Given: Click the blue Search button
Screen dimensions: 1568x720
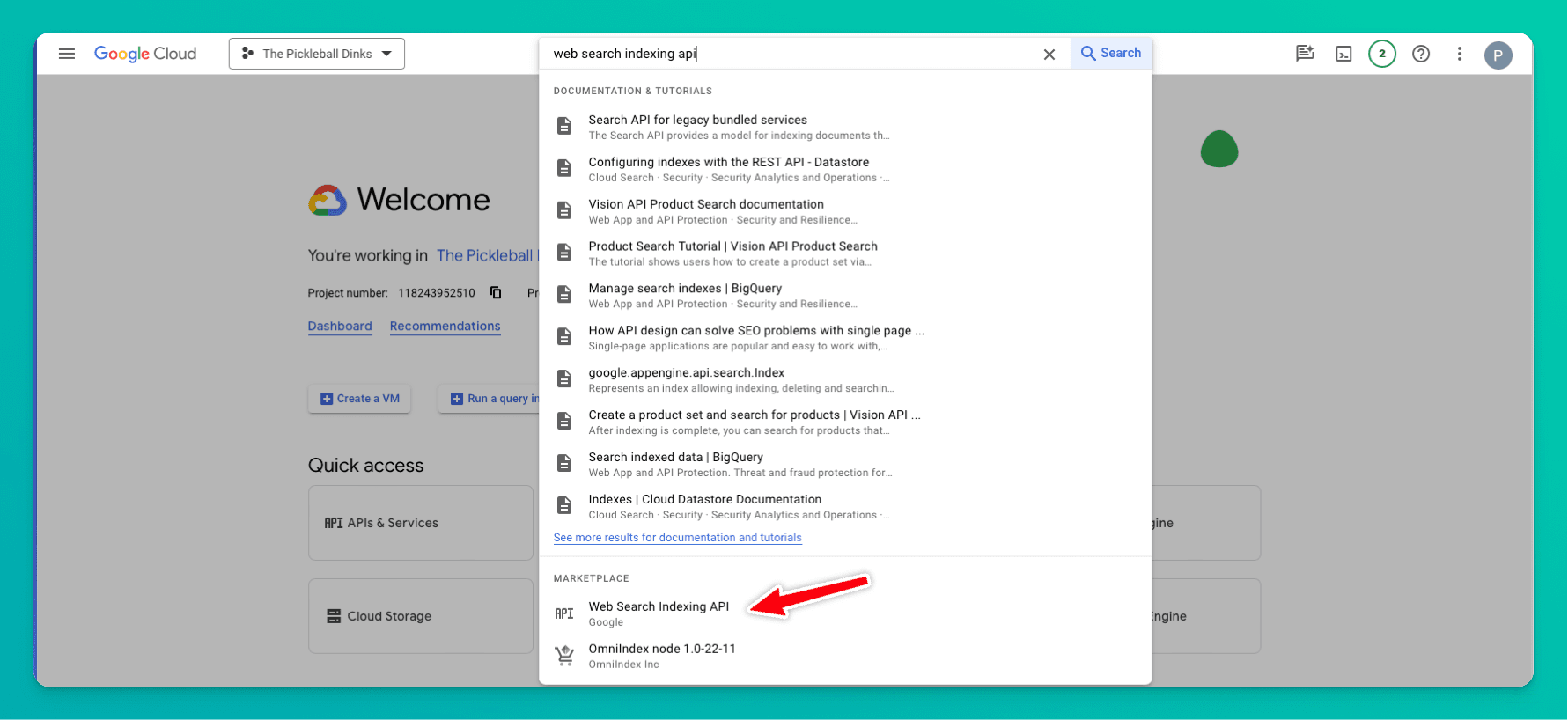Looking at the screenshot, I should (x=1111, y=53).
